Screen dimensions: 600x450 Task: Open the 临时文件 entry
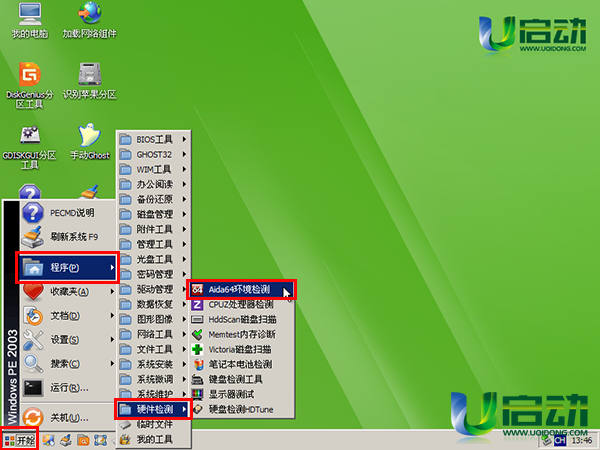(153, 424)
